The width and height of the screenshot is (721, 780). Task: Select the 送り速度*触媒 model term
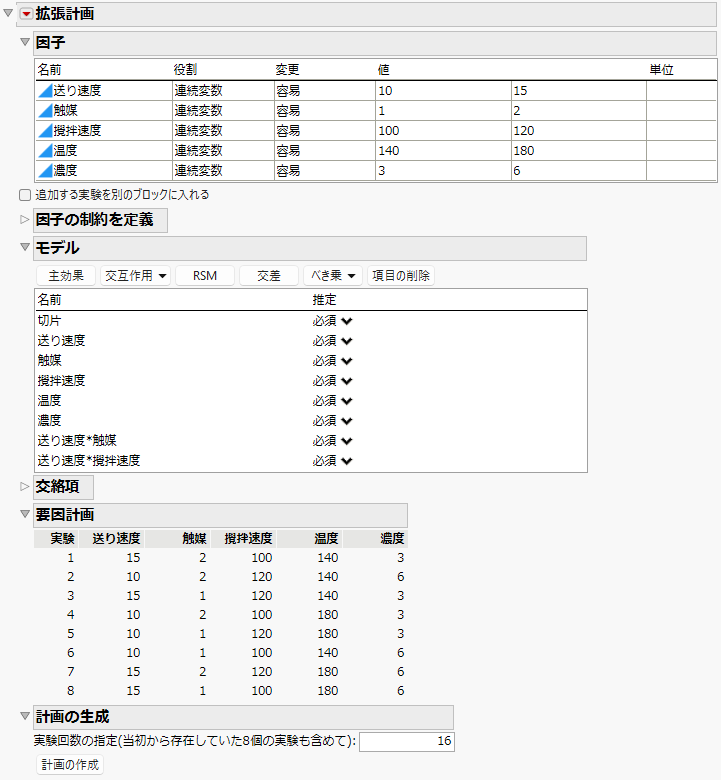pos(77,441)
